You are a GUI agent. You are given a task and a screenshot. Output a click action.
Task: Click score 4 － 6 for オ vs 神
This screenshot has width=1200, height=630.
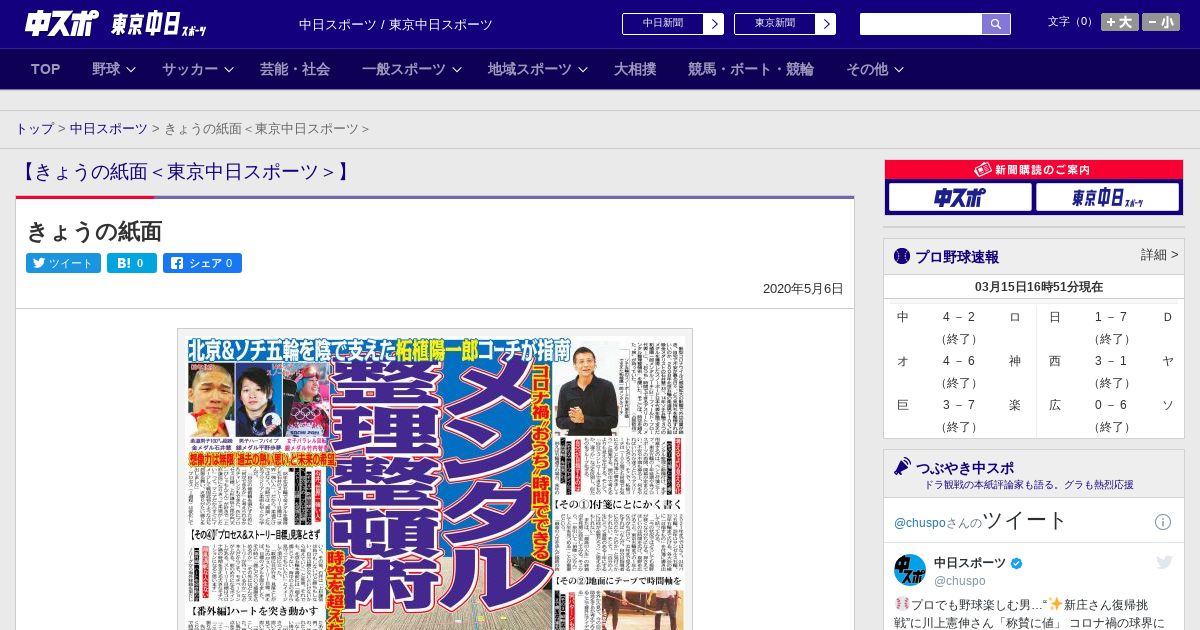[959, 361]
